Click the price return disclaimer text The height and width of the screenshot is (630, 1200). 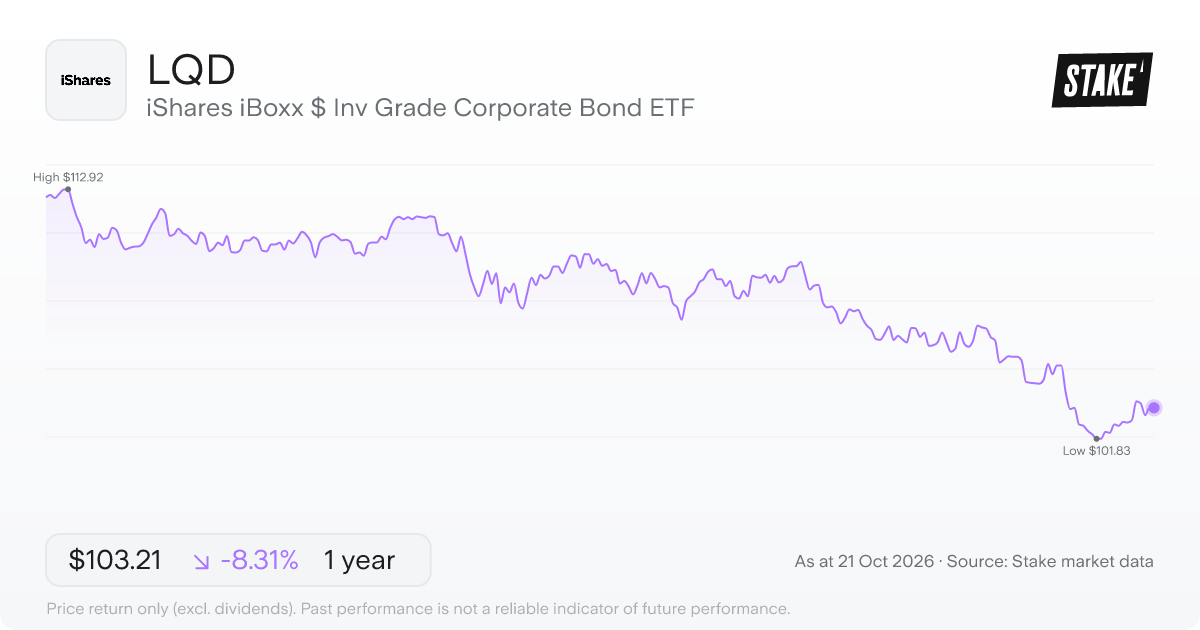[418, 608]
